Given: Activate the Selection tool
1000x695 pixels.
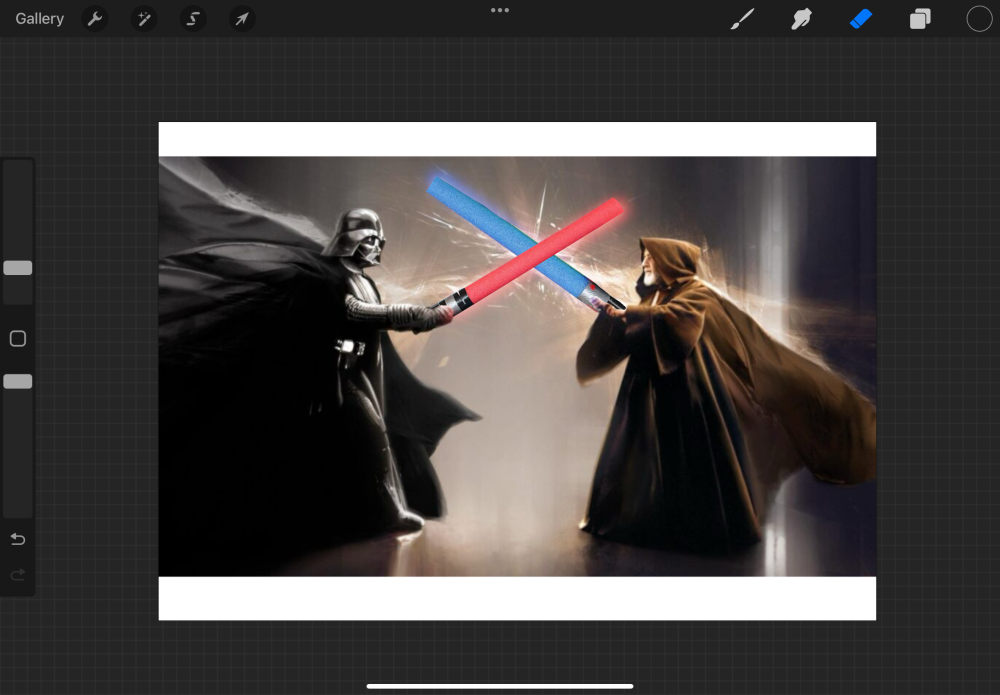Looking at the screenshot, I should coord(193,18).
